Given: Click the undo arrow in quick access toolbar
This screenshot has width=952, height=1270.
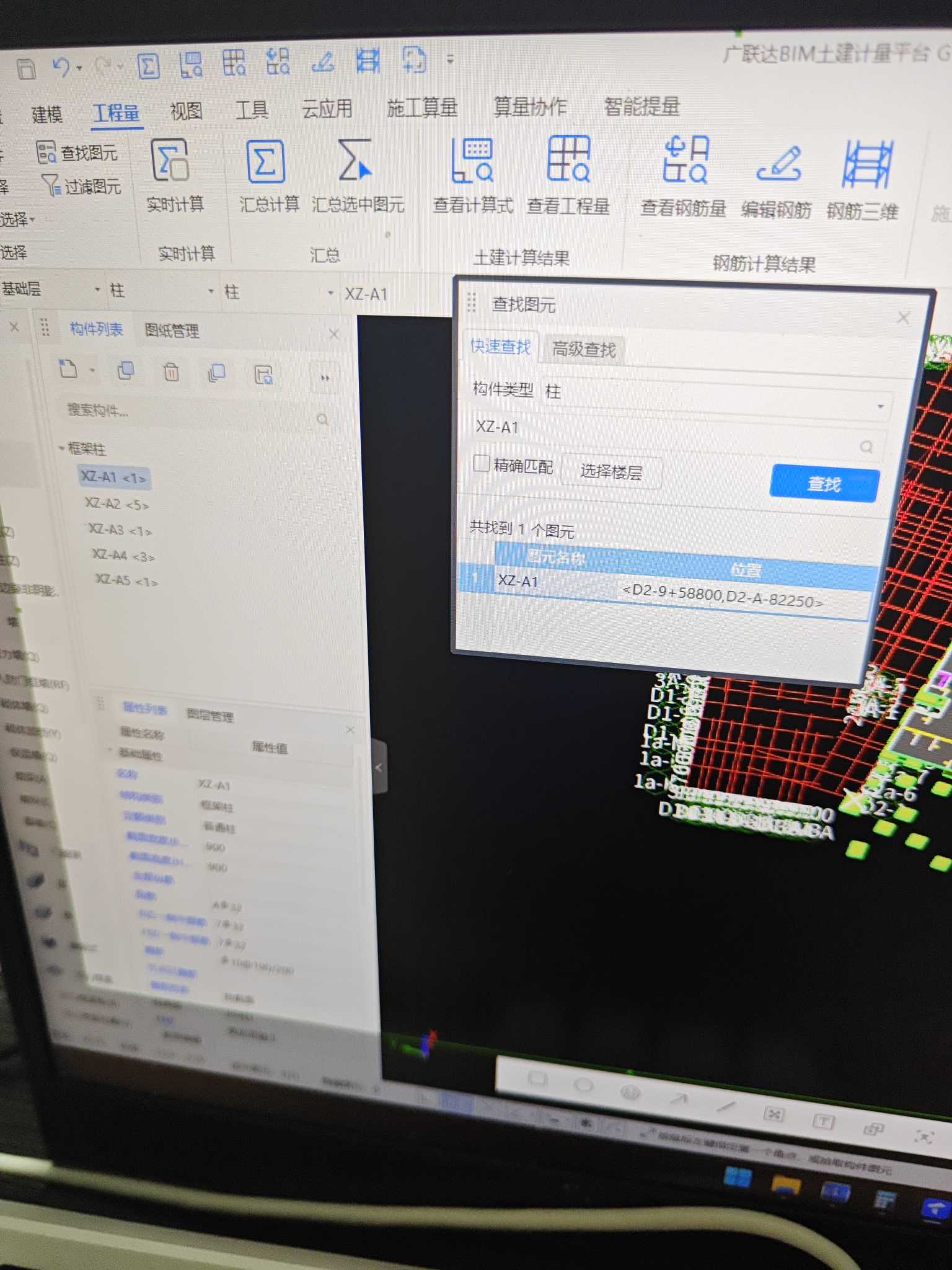Looking at the screenshot, I should [61, 67].
